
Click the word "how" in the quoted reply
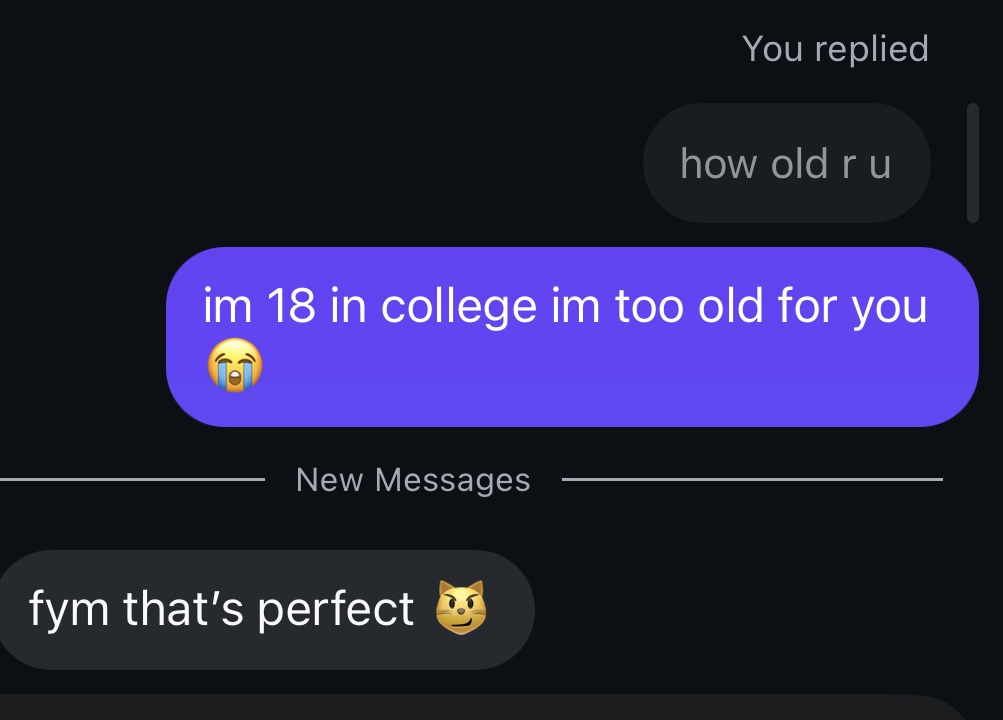click(712, 163)
